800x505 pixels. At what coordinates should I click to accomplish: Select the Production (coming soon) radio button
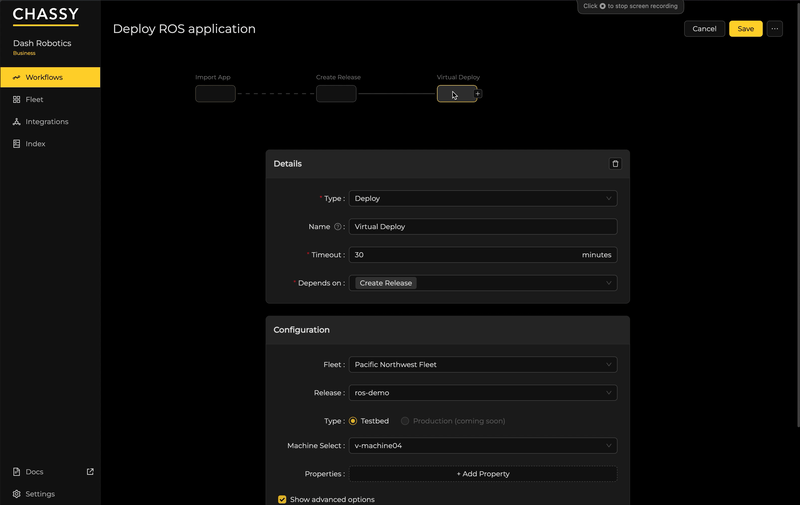pos(405,421)
